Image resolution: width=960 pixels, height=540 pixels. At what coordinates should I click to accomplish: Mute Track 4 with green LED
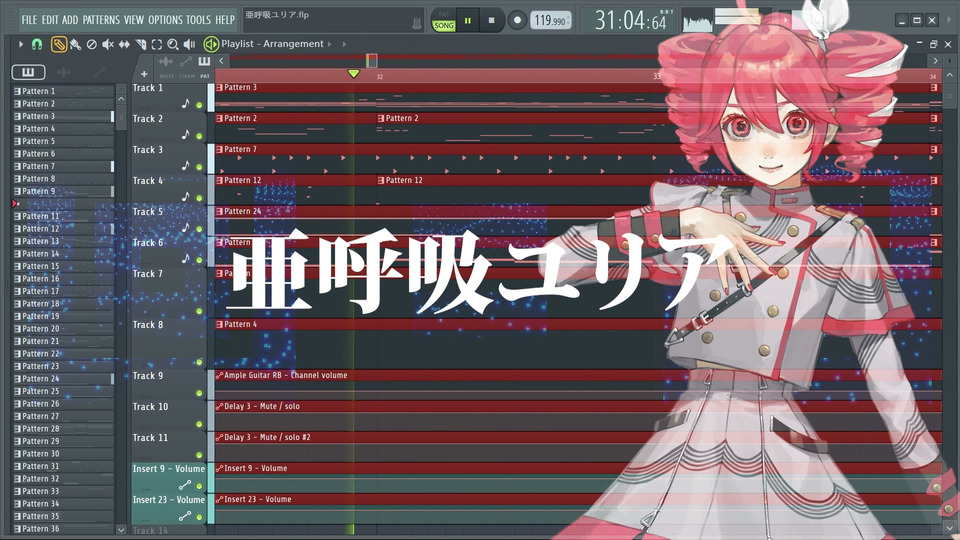(x=199, y=198)
